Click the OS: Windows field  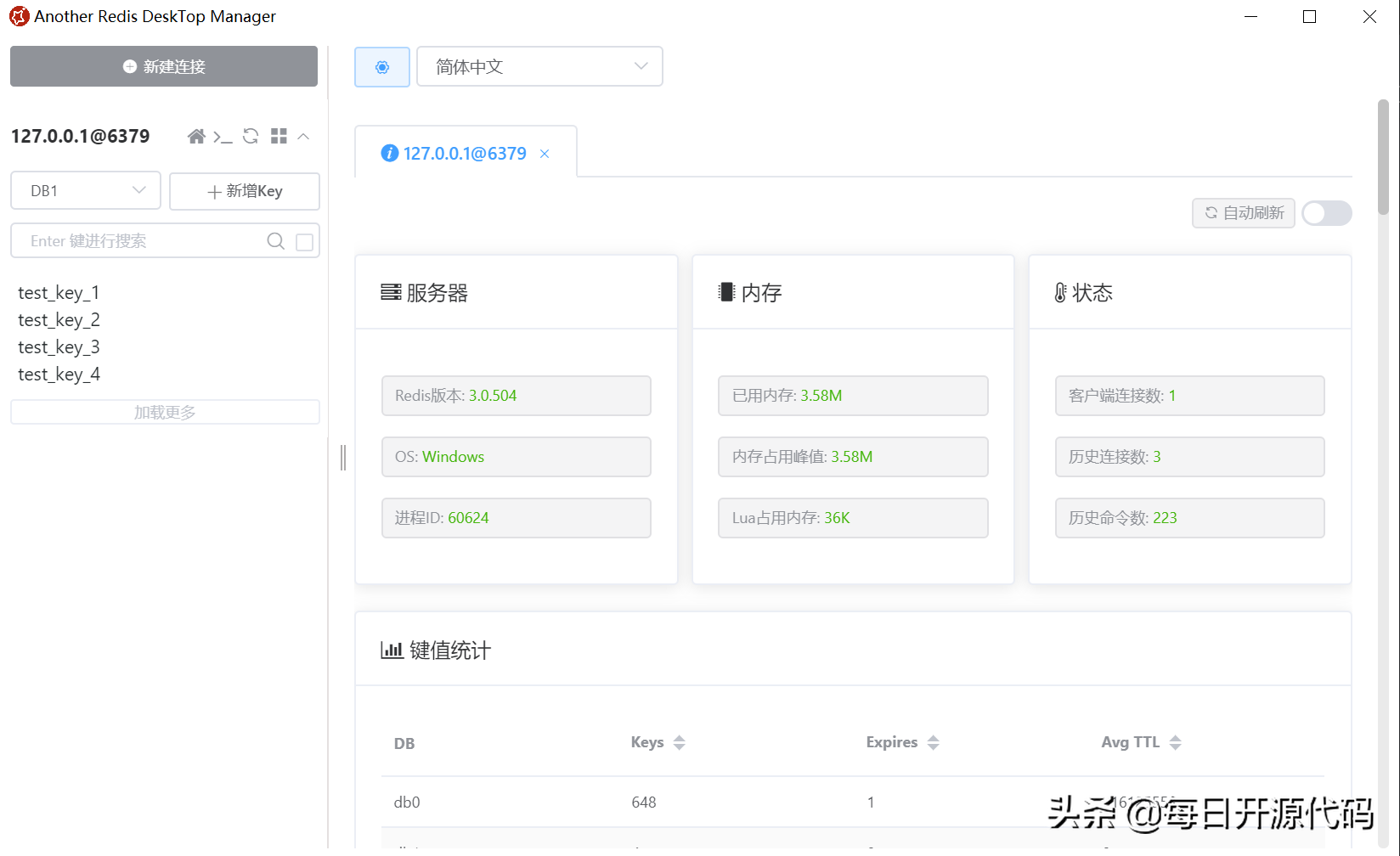[517, 457]
